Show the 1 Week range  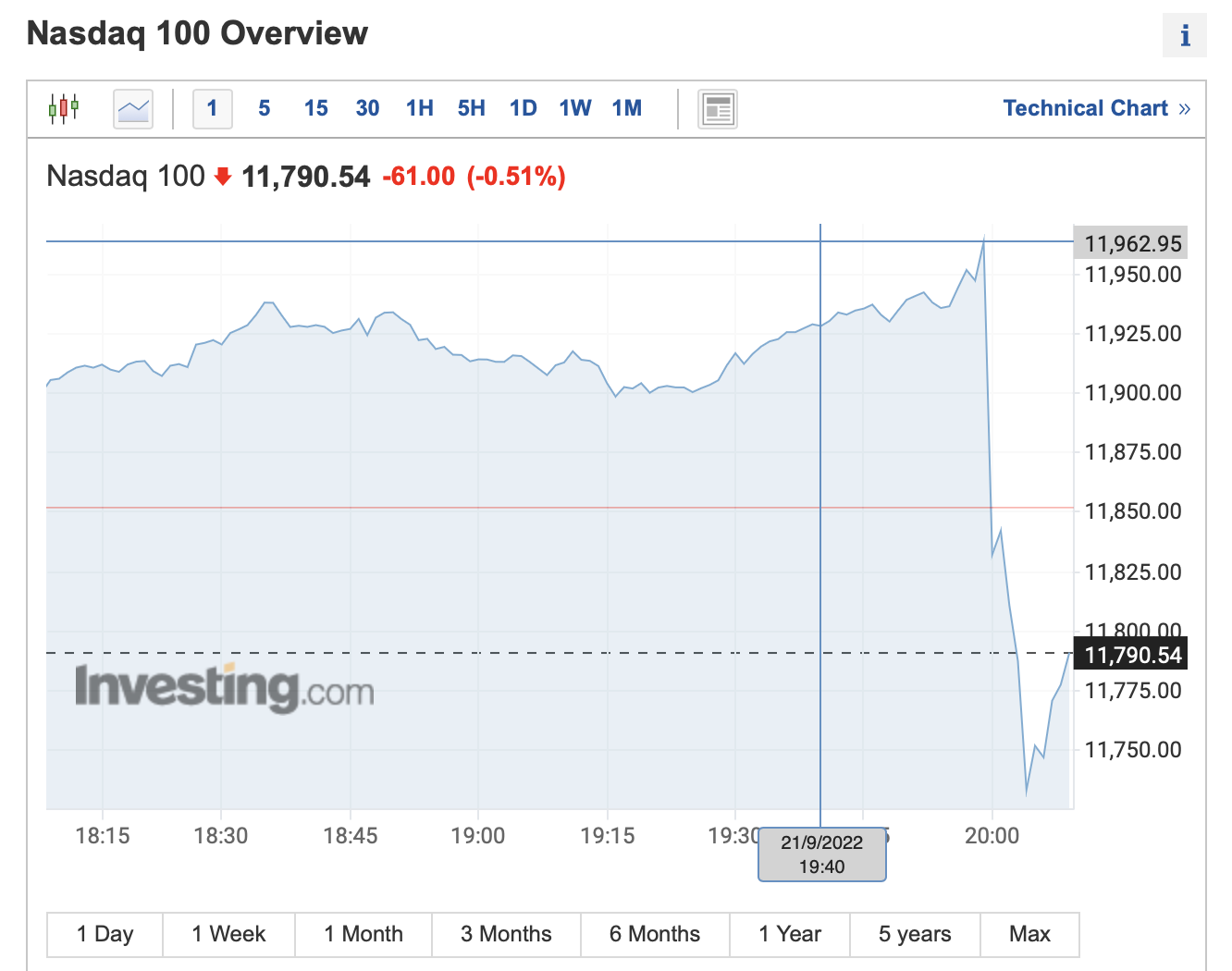228,934
